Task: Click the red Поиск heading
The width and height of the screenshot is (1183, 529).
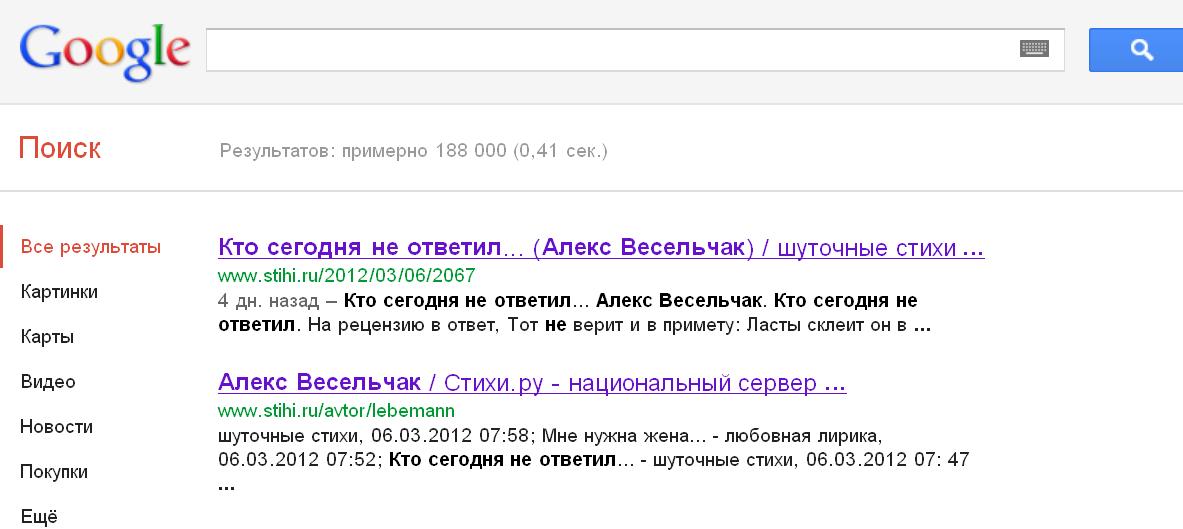Action: click(x=60, y=149)
